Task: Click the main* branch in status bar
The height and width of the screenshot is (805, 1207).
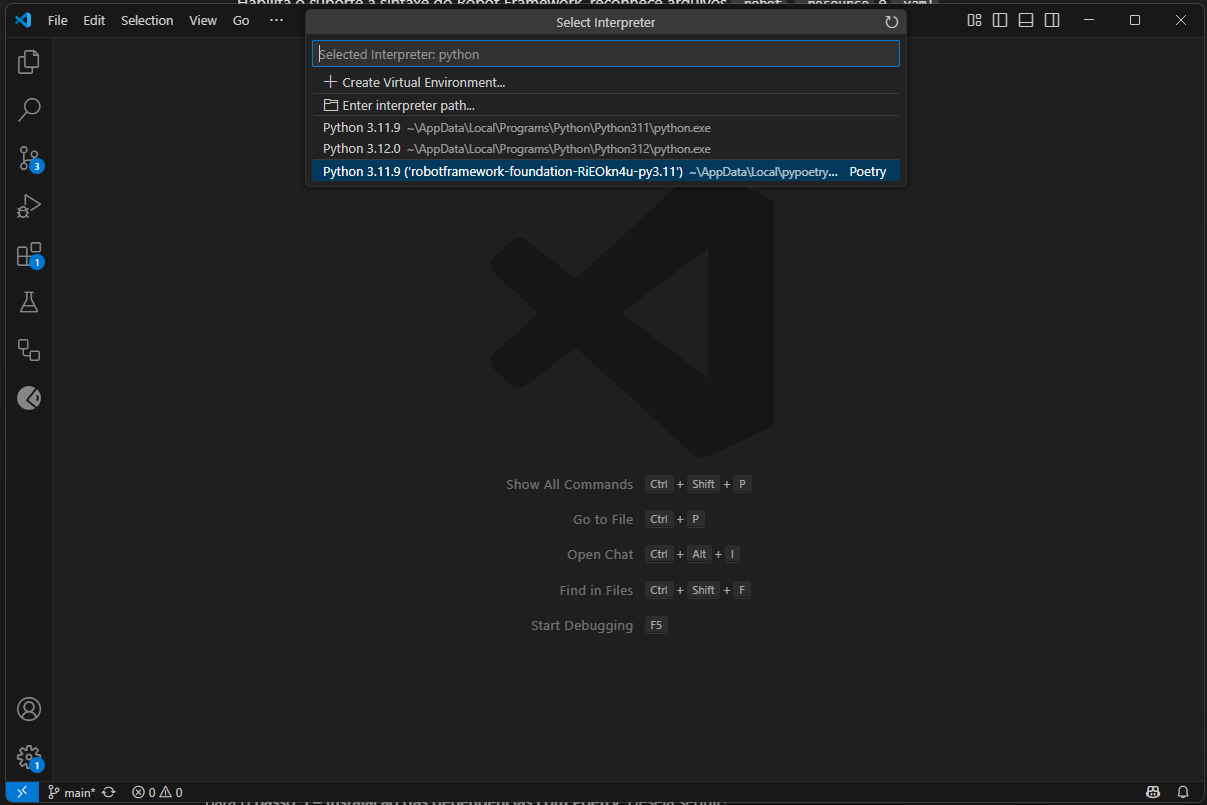Action: 72,792
